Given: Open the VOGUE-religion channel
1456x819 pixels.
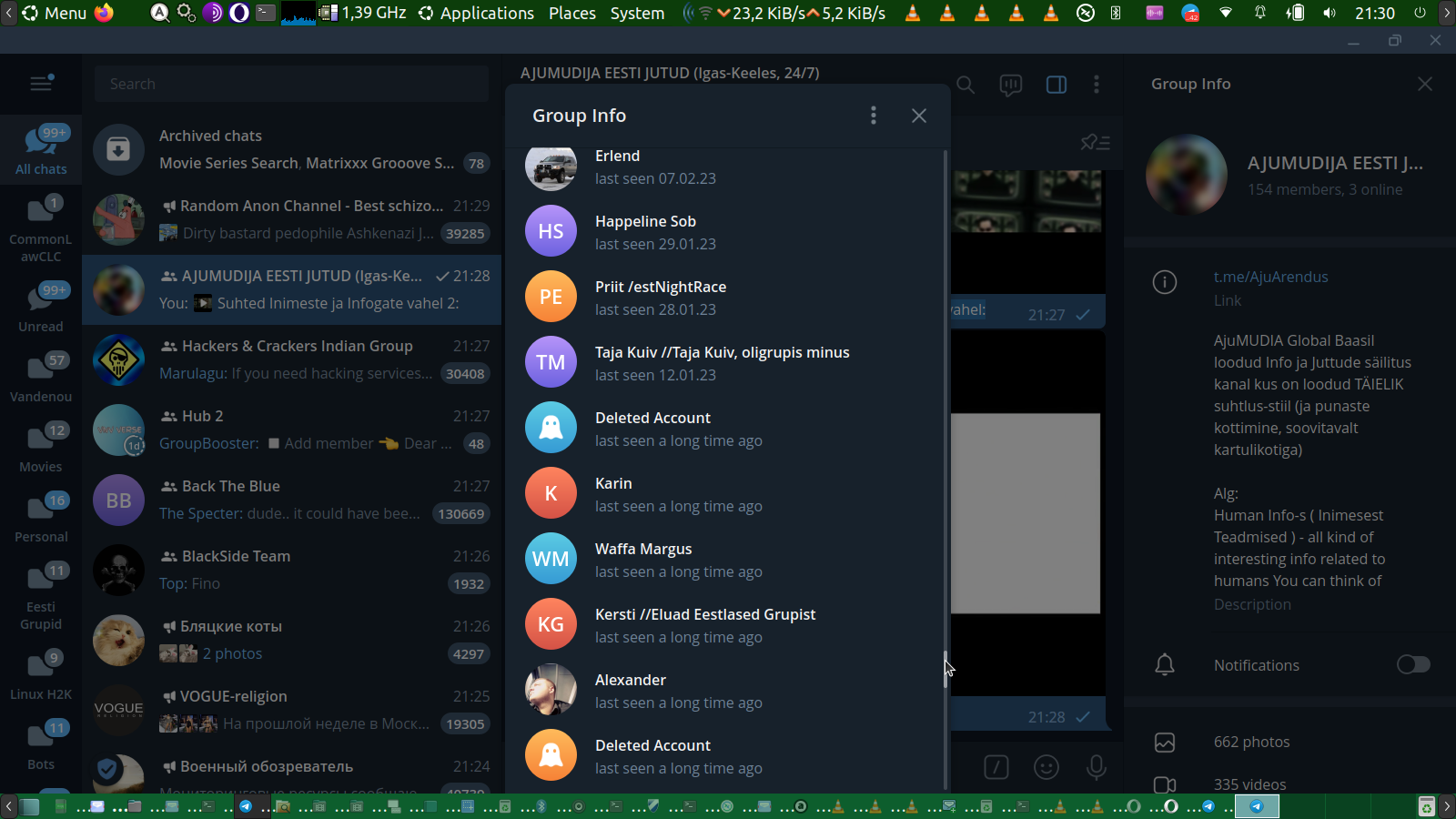Looking at the screenshot, I should point(291,710).
